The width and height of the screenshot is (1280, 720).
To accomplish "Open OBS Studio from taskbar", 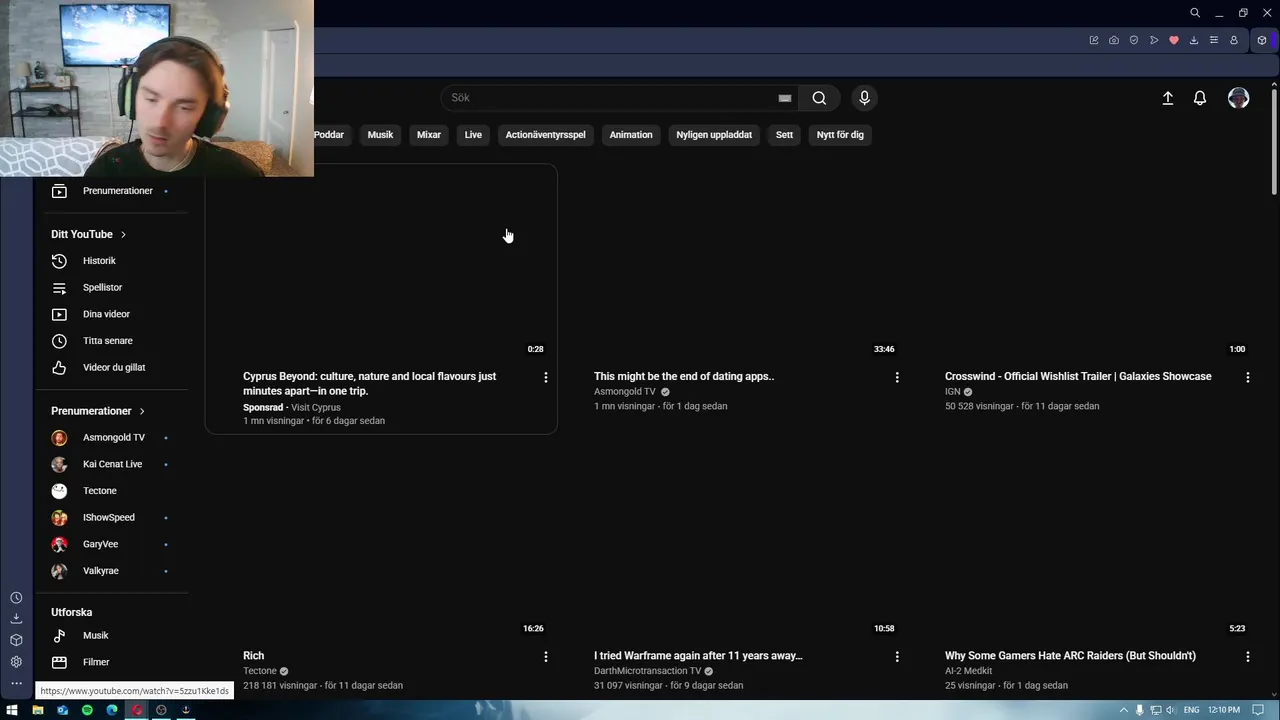I will (161, 710).
